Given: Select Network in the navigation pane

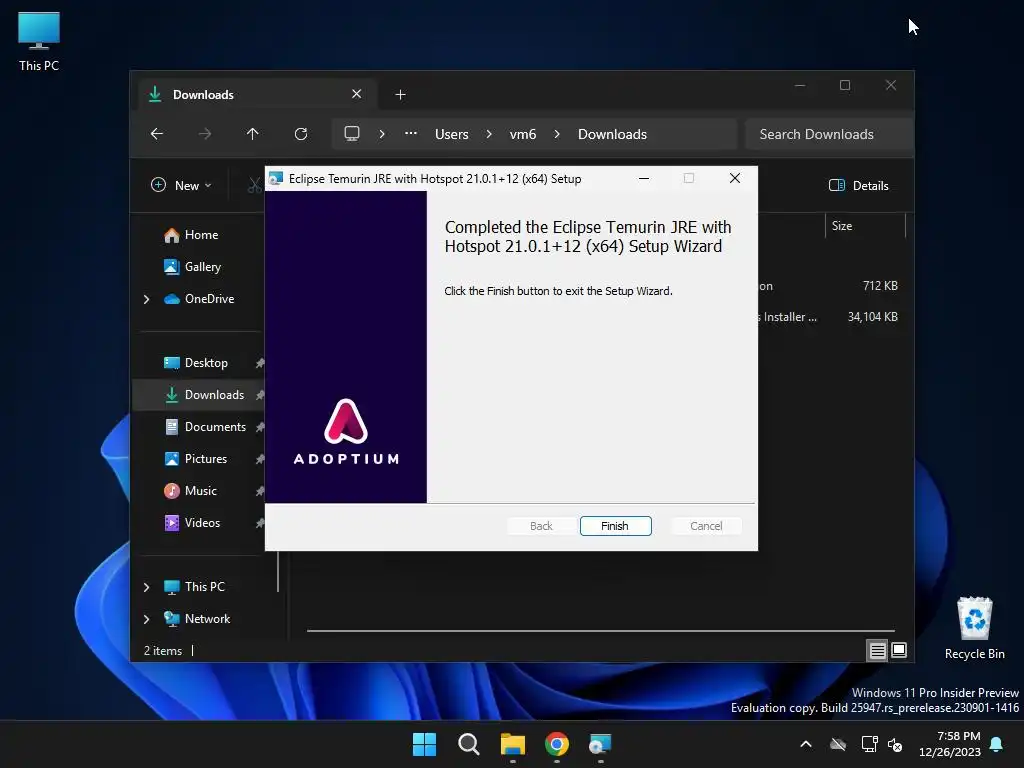Looking at the screenshot, I should tap(207, 618).
